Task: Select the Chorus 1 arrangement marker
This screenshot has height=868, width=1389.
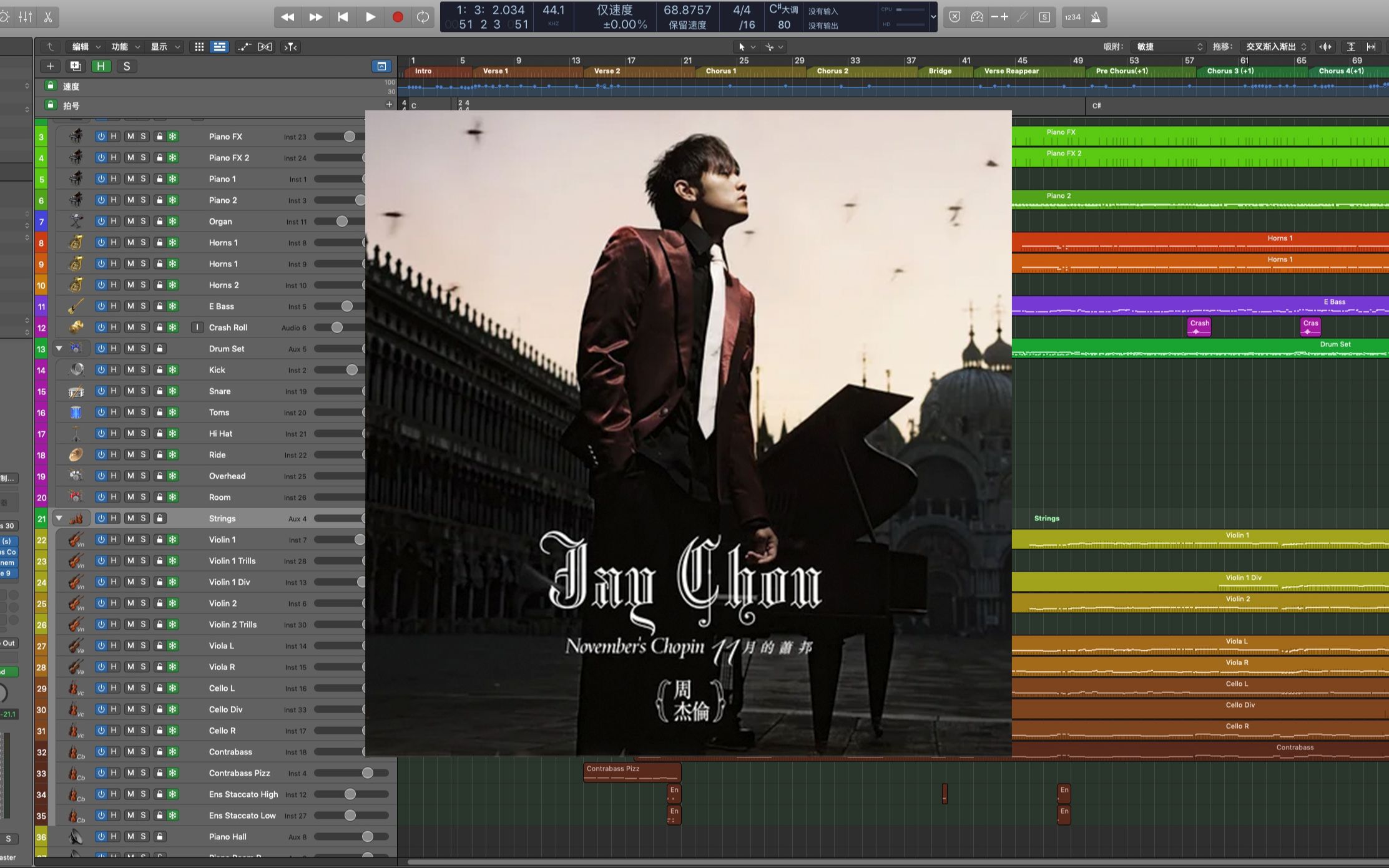Action: (750, 71)
